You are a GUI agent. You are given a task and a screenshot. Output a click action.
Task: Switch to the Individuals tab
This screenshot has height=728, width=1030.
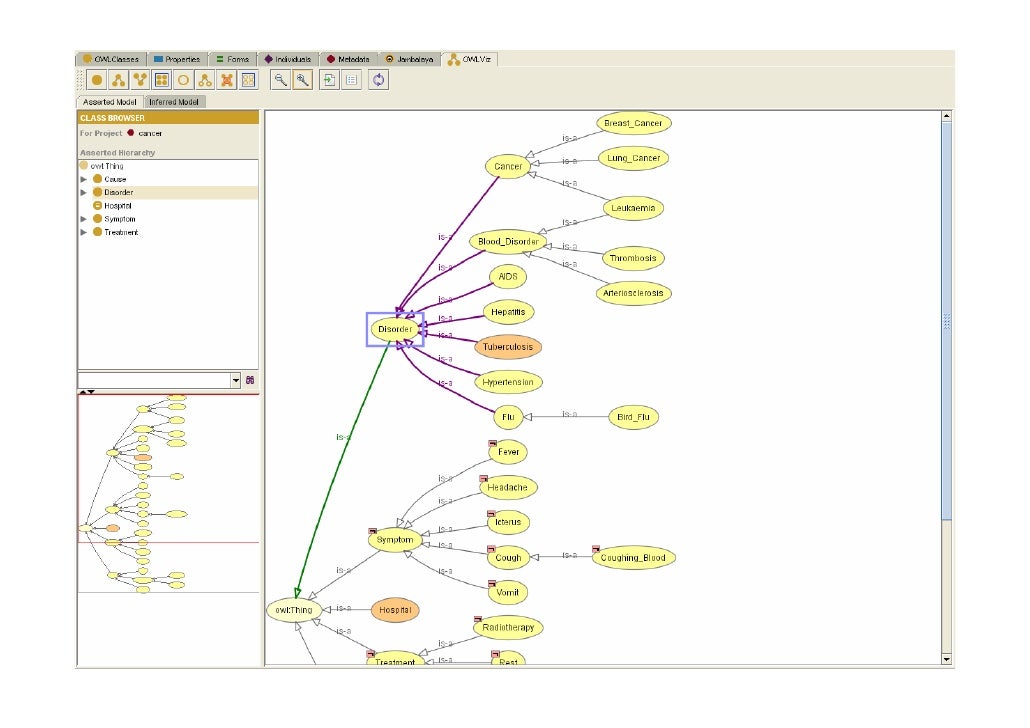pyautogui.click(x=288, y=59)
